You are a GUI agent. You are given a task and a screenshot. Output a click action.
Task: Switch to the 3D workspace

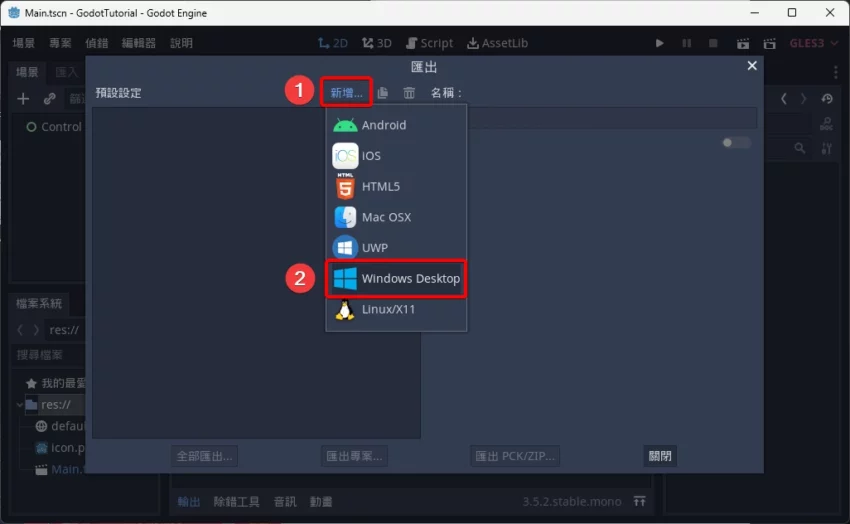point(377,43)
